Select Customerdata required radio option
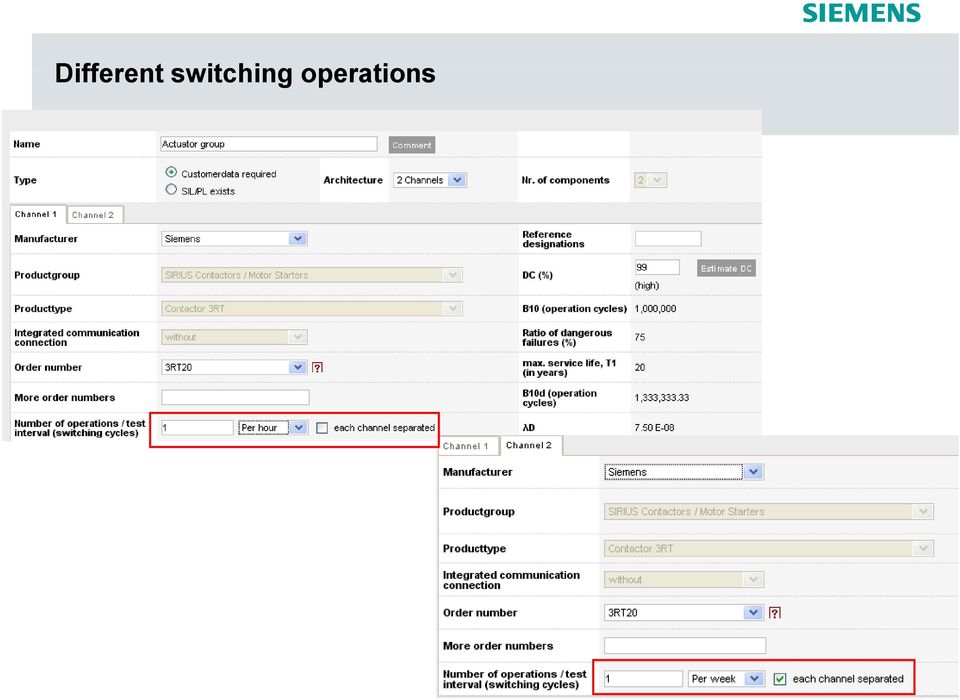Viewport: 960px width, 700px height. pyautogui.click(x=171, y=173)
